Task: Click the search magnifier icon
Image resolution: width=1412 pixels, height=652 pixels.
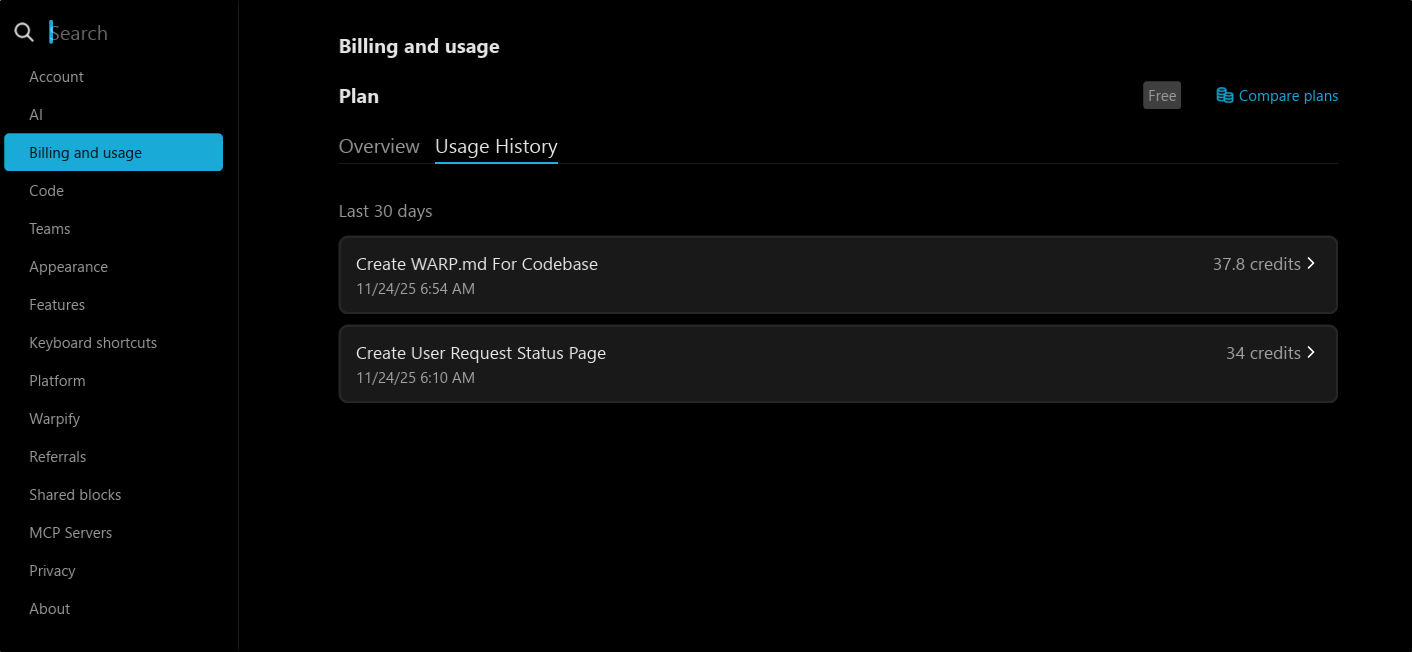Action: click(24, 33)
